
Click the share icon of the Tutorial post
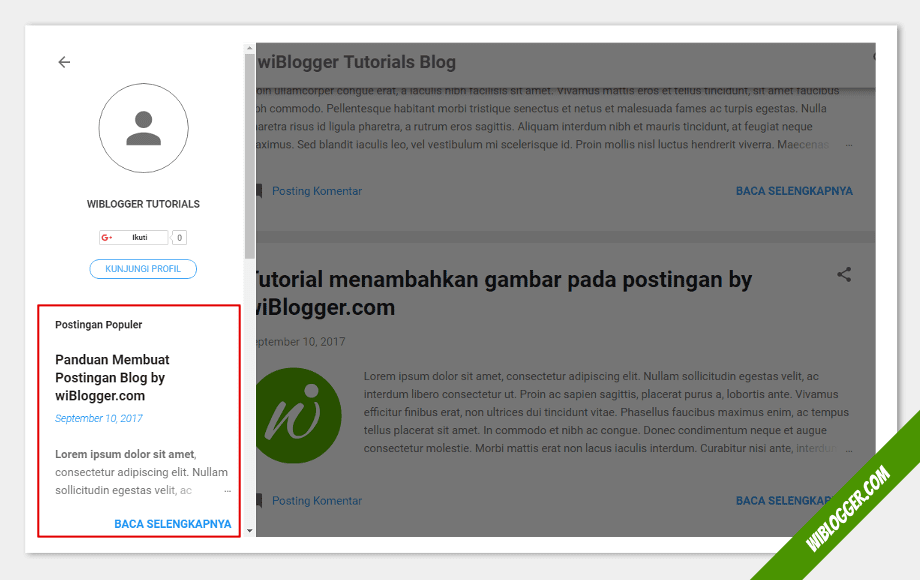844,274
